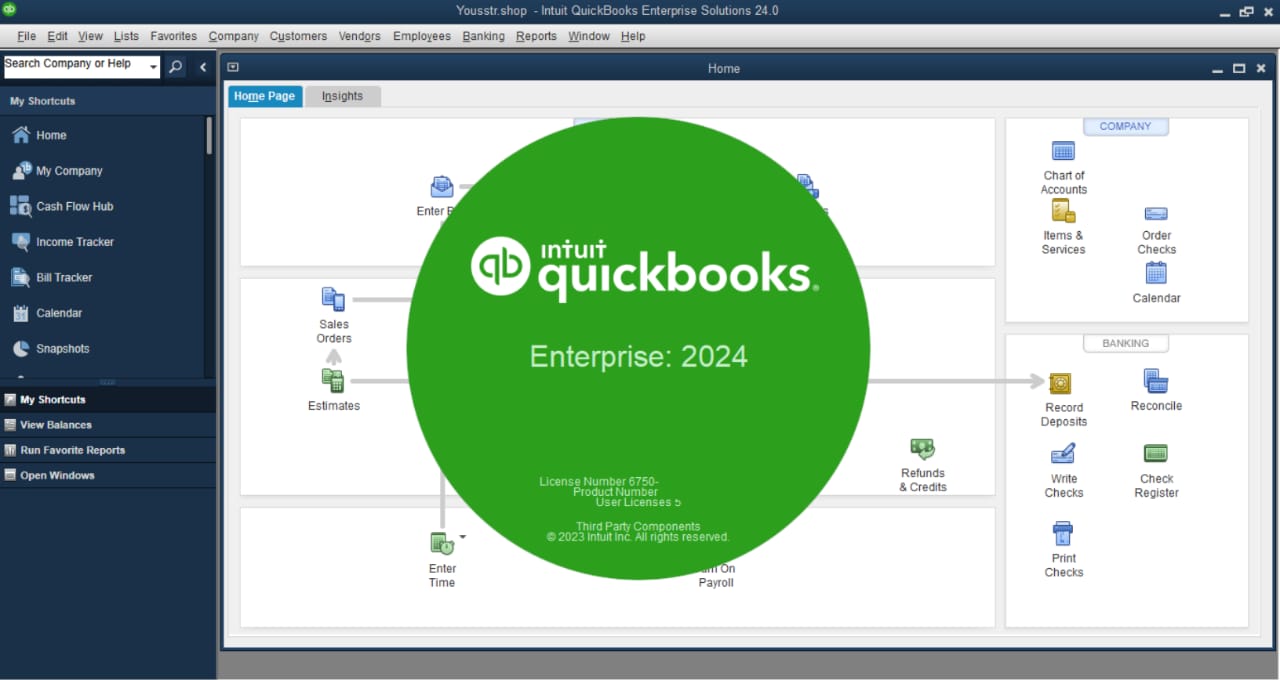Open Refunds & Credits icon
The height and width of the screenshot is (680, 1280).
(x=922, y=449)
